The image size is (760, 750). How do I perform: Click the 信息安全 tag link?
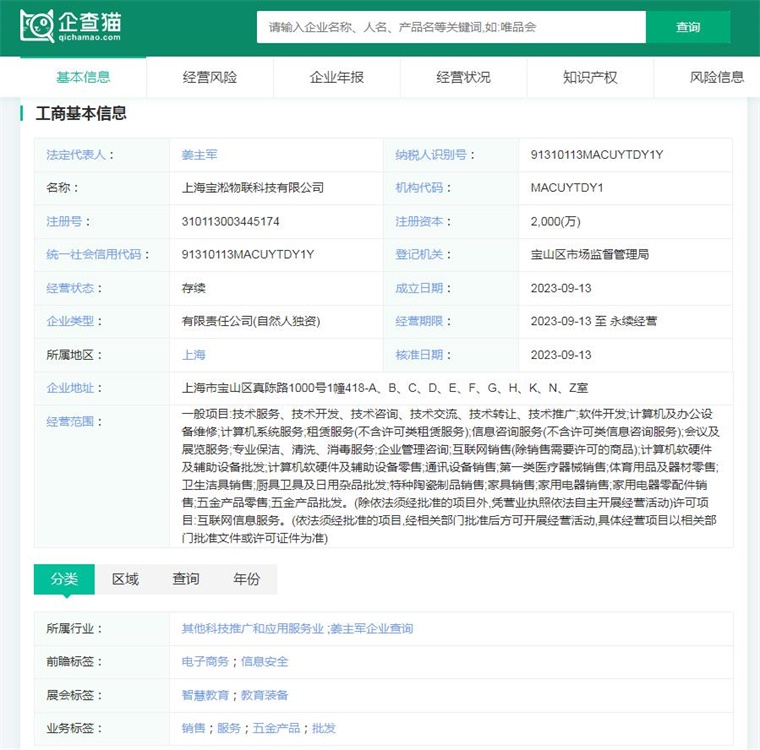click(265, 662)
